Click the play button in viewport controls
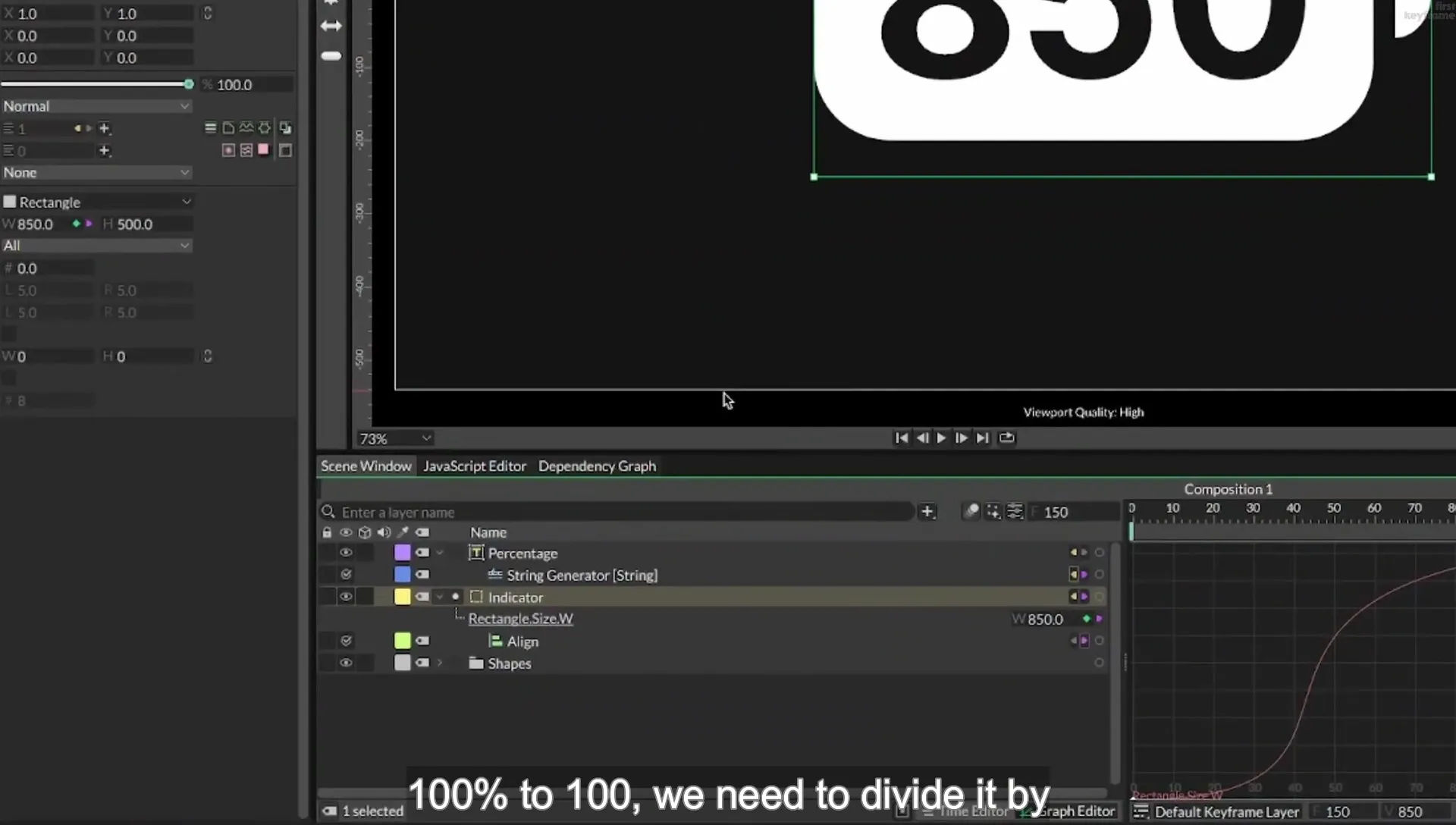Image resolution: width=1456 pixels, height=825 pixels. (942, 438)
